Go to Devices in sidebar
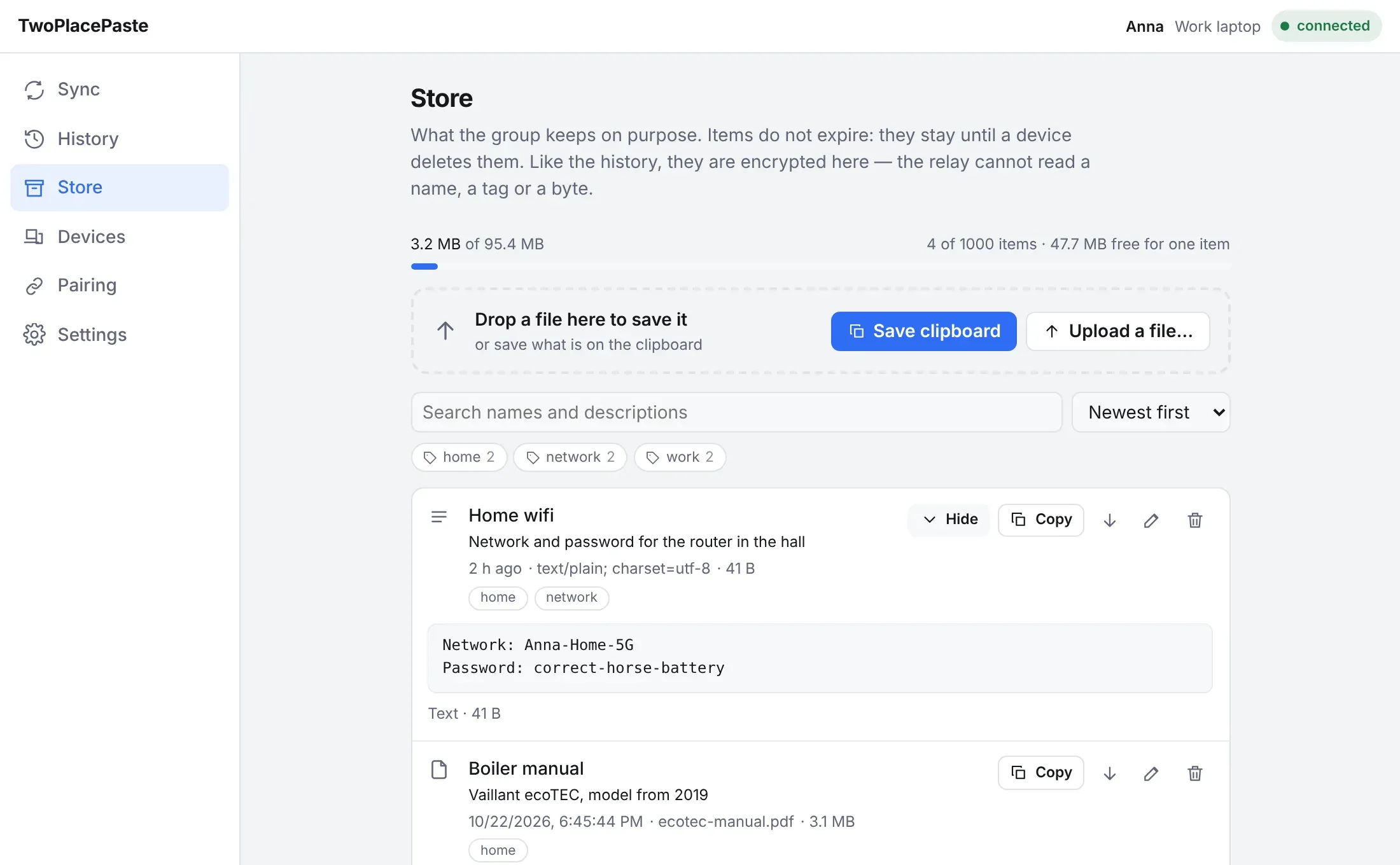Image resolution: width=1400 pixels, height=865 pixels. click(120, 237)
